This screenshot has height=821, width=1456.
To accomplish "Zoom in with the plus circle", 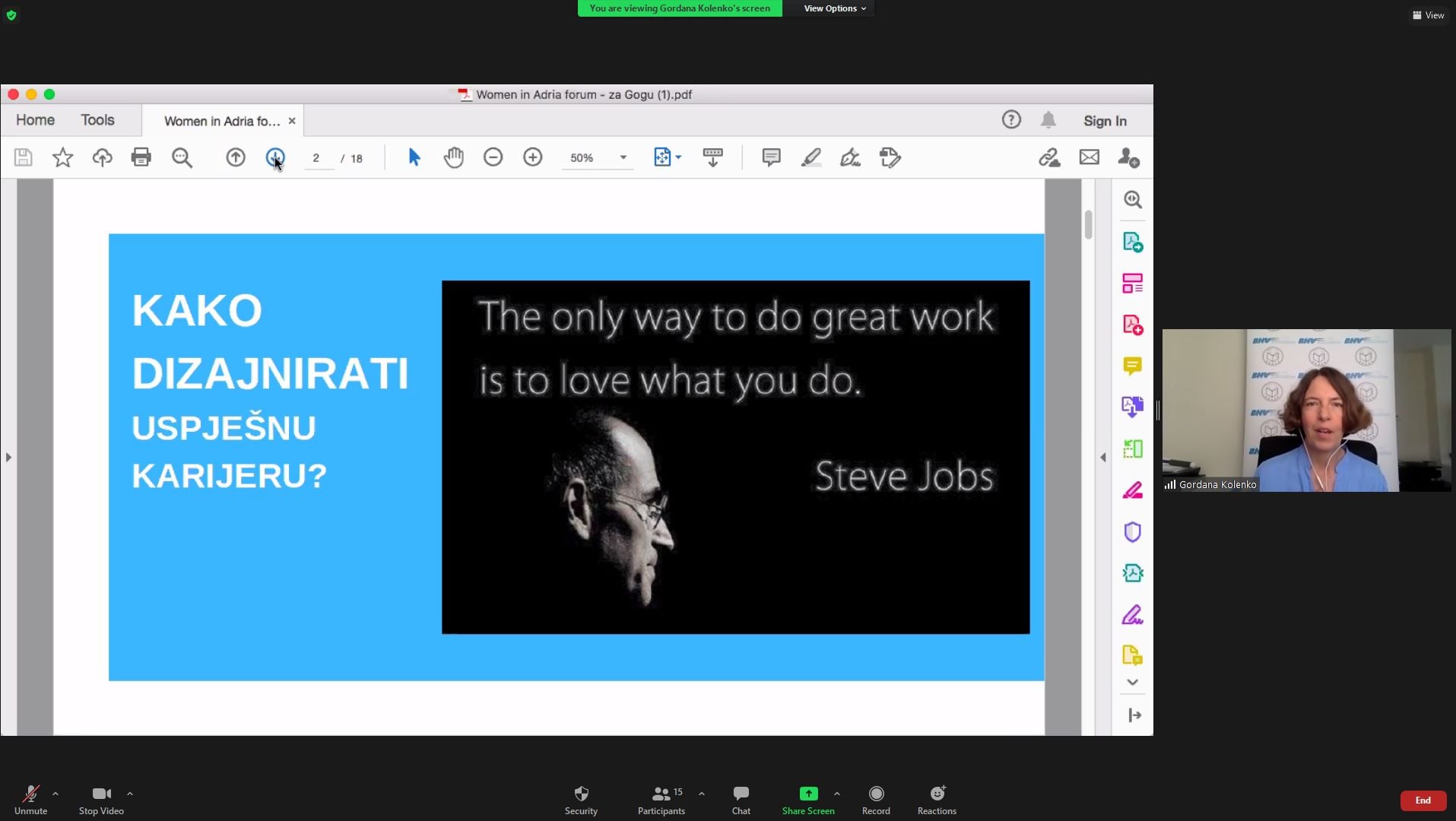I will (533, 157).
